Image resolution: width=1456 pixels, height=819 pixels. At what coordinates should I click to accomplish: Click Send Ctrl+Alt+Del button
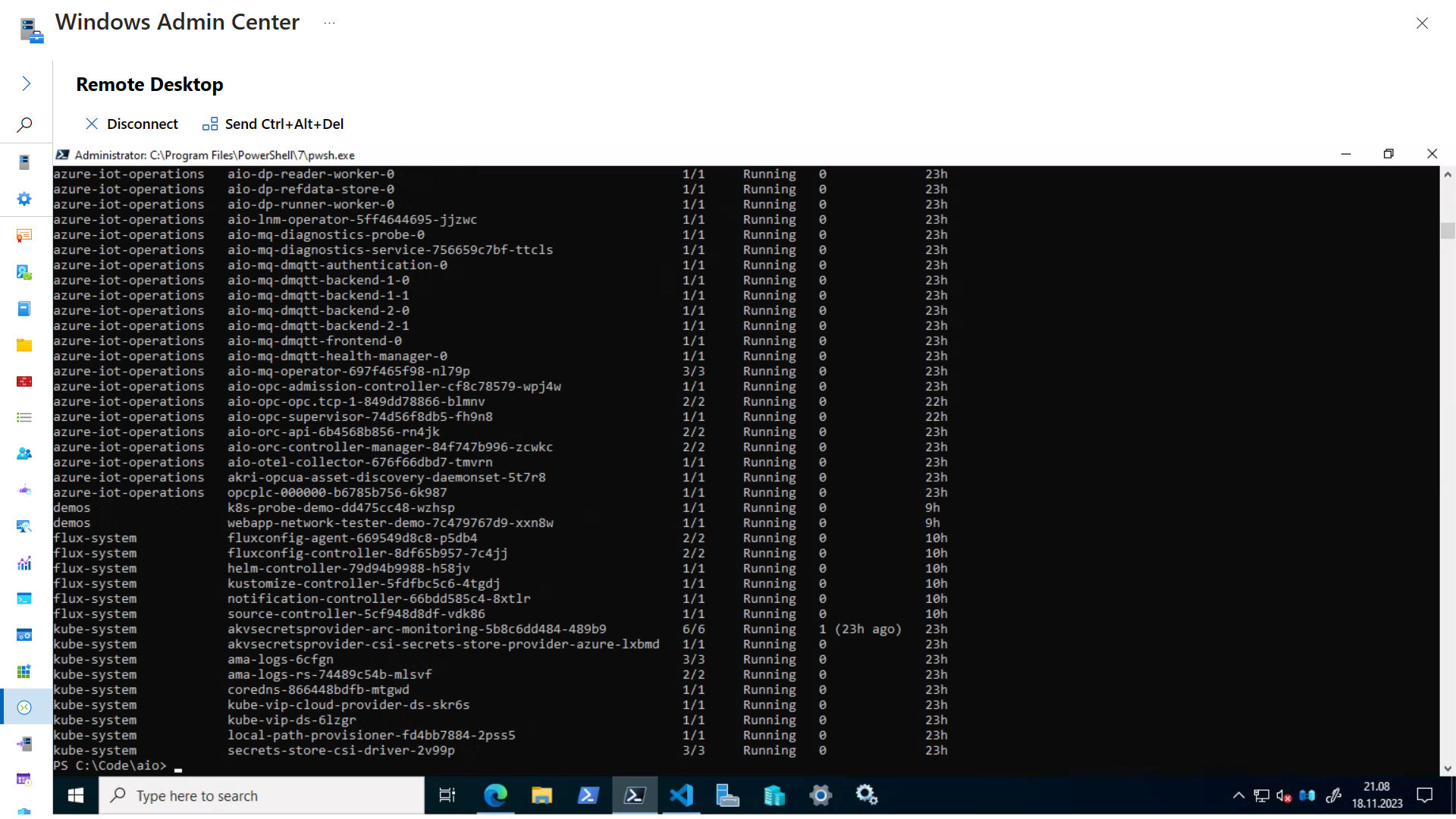(x=273, y=124)
